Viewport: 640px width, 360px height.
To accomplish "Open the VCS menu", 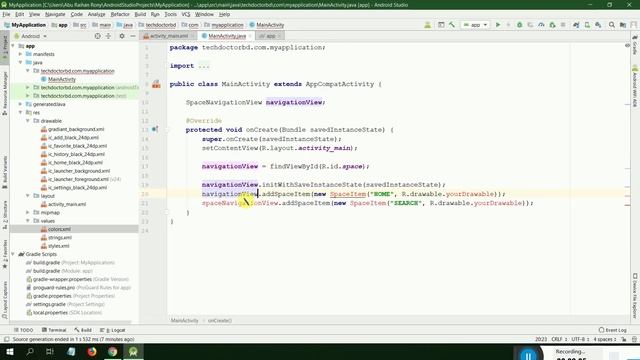I will pyautogui.click(x=186, y=14).
